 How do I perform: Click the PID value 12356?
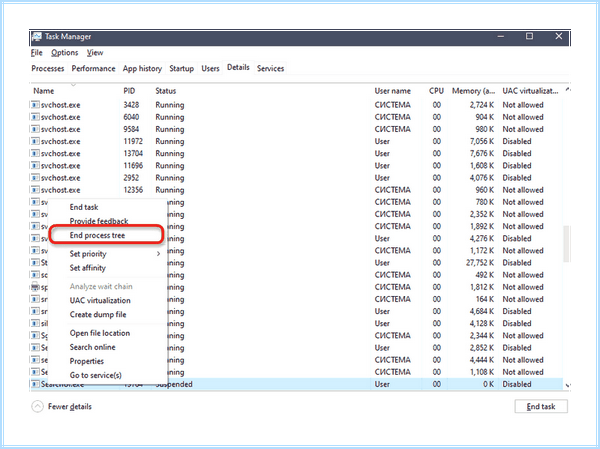point(133,190)
